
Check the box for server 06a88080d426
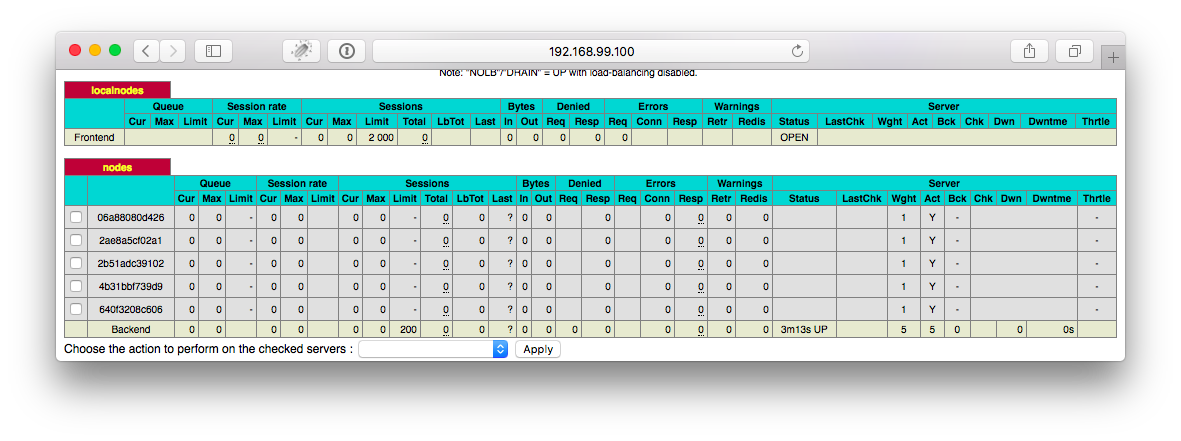click(76, 217)
